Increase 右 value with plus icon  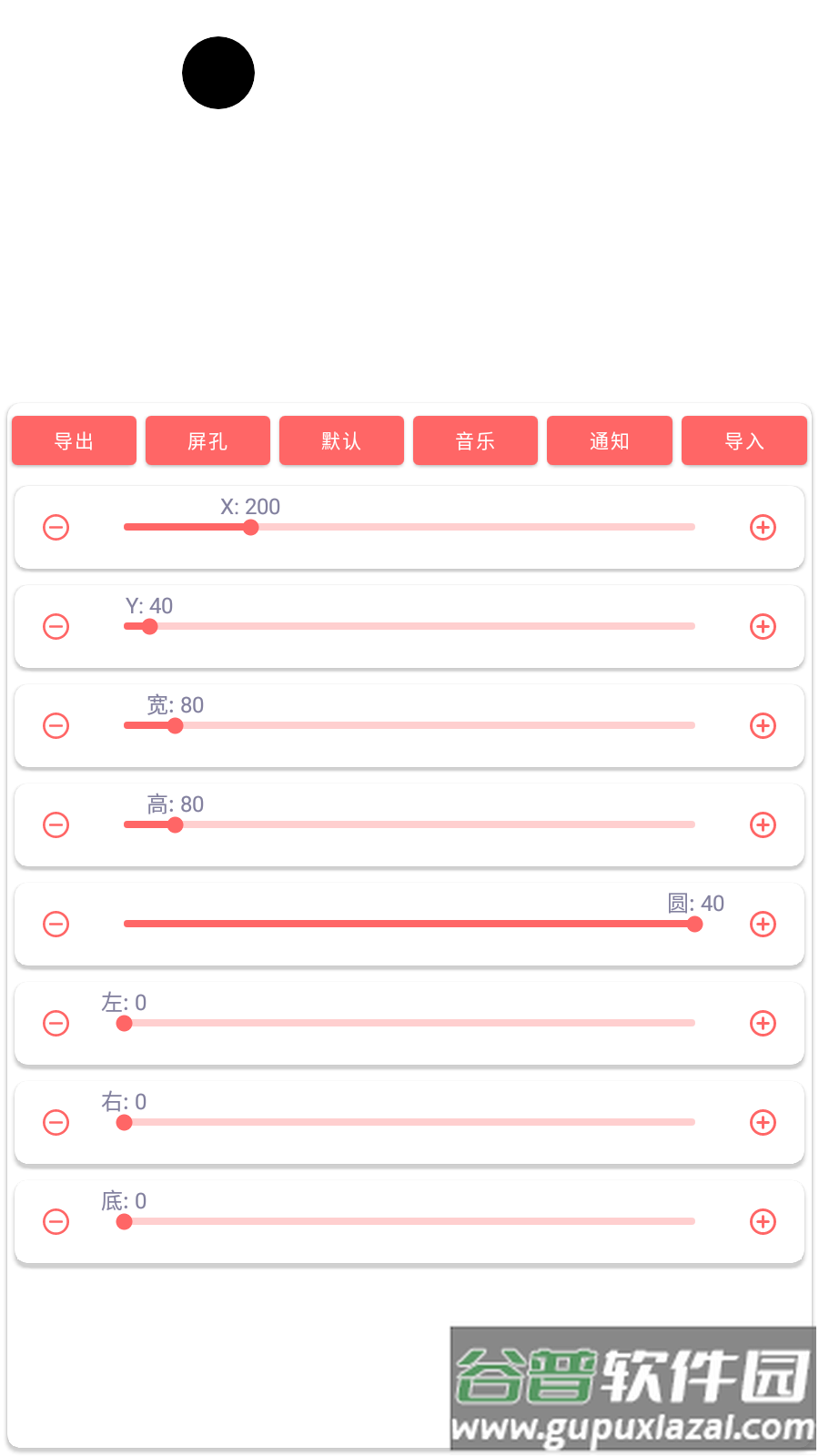pos(763,1123)
